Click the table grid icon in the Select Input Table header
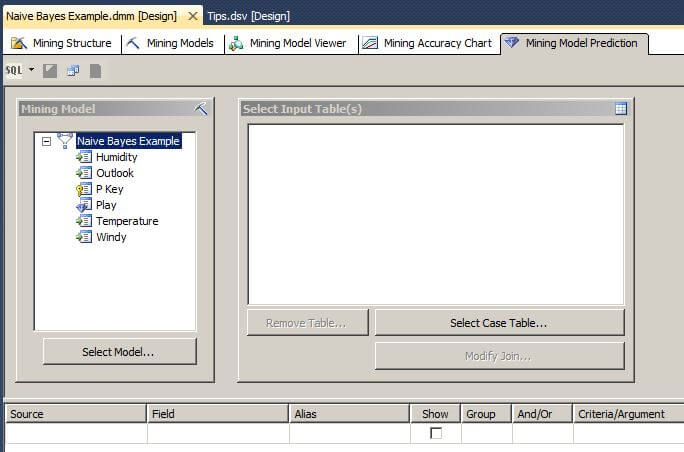Viewport: 684px width, 452px height. point(621,109)
